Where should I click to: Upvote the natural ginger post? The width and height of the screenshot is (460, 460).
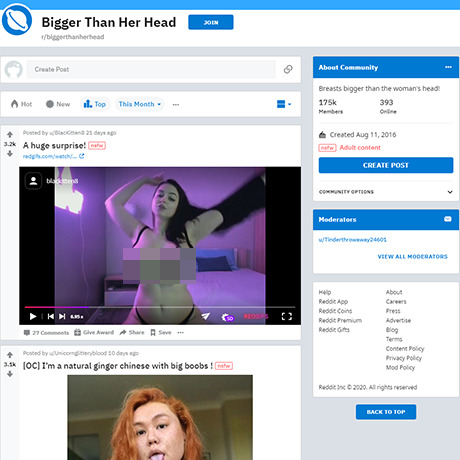click(10, 355)
